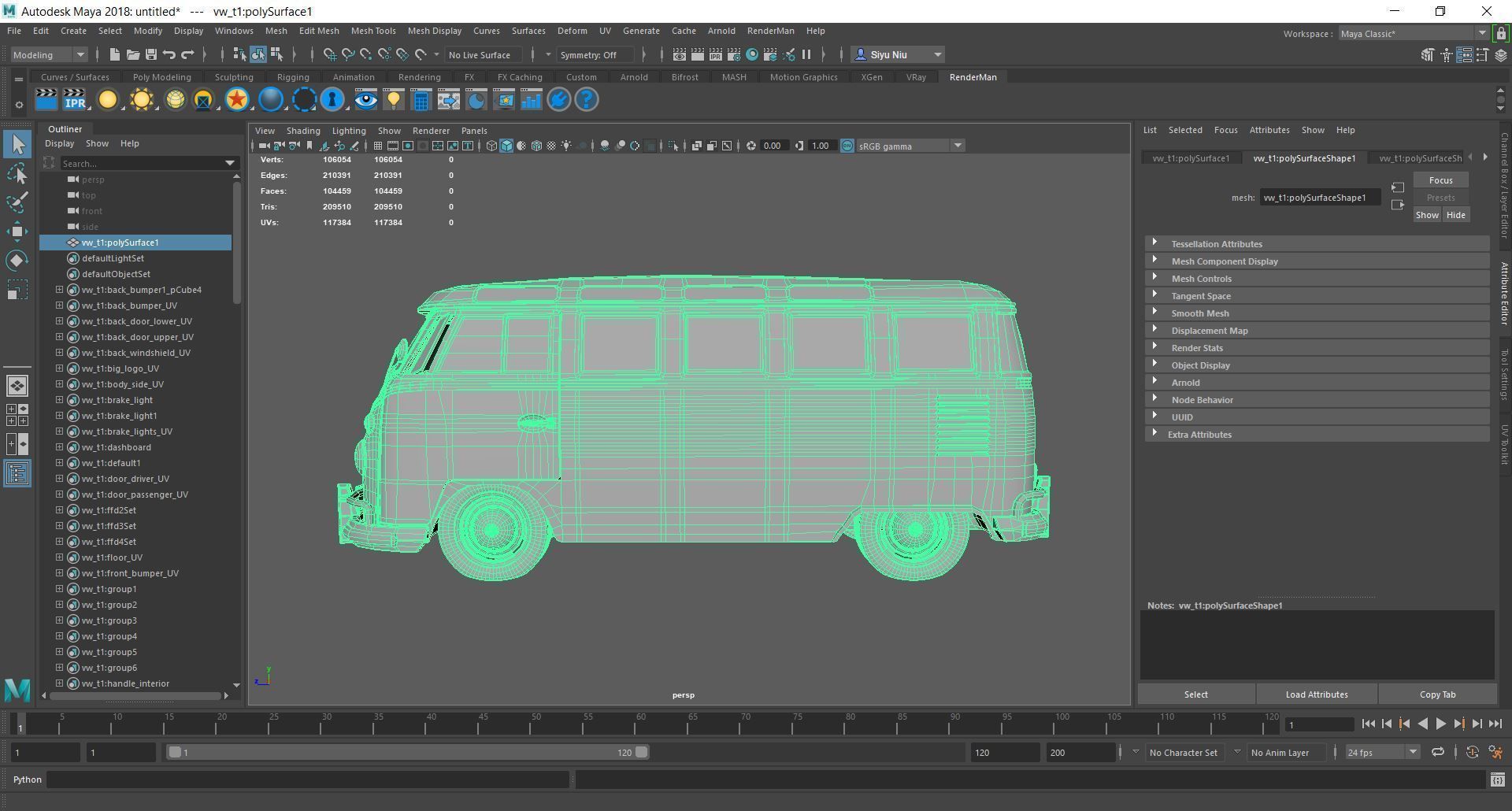Toggle smooth shade all in viewport
Viewport: 1512px width, 811px height.
pyautogui.click(x=506, y=146)
